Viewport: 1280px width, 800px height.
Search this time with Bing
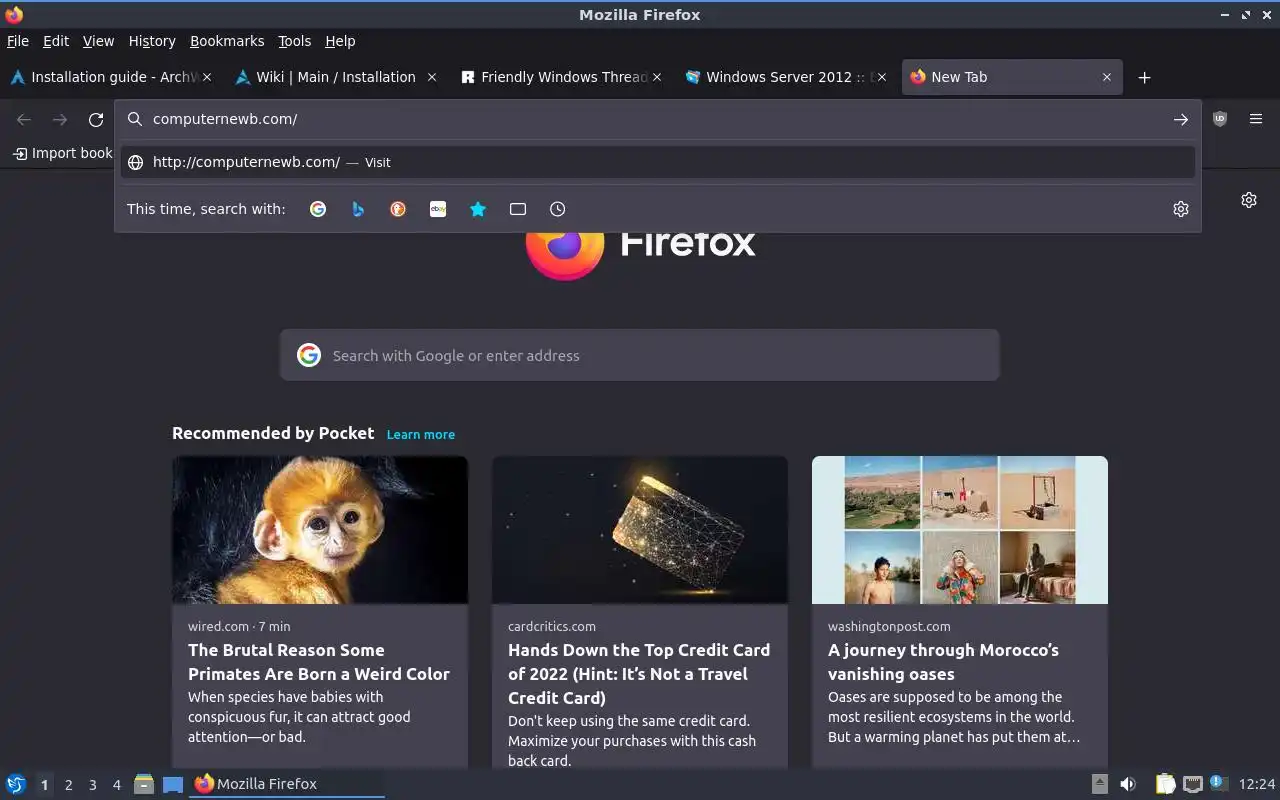[x=358, y=209]
